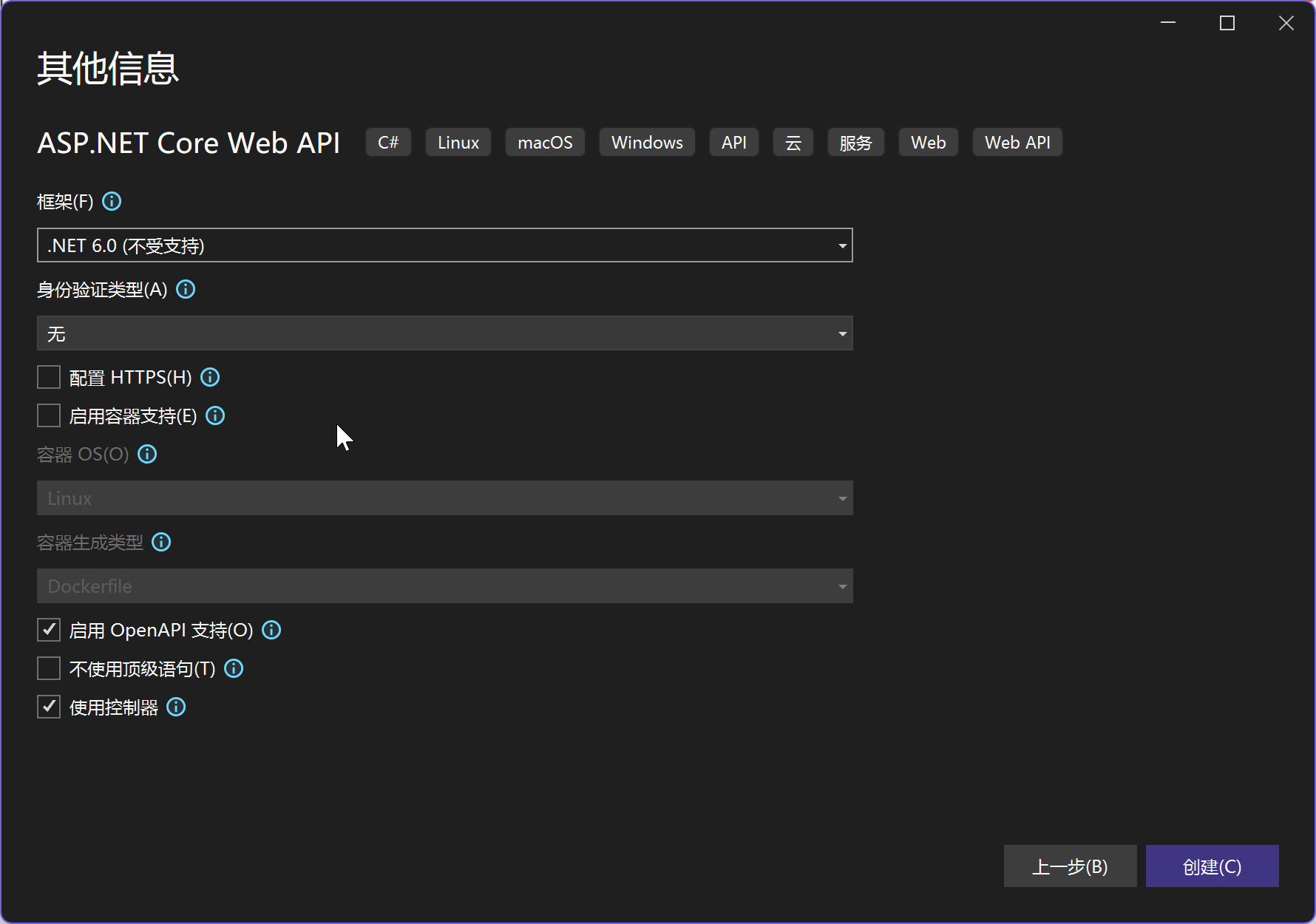Click the 身份验证类型(A) label
The height and width of the screenshot is (924, 1316).
pos(102,289)
